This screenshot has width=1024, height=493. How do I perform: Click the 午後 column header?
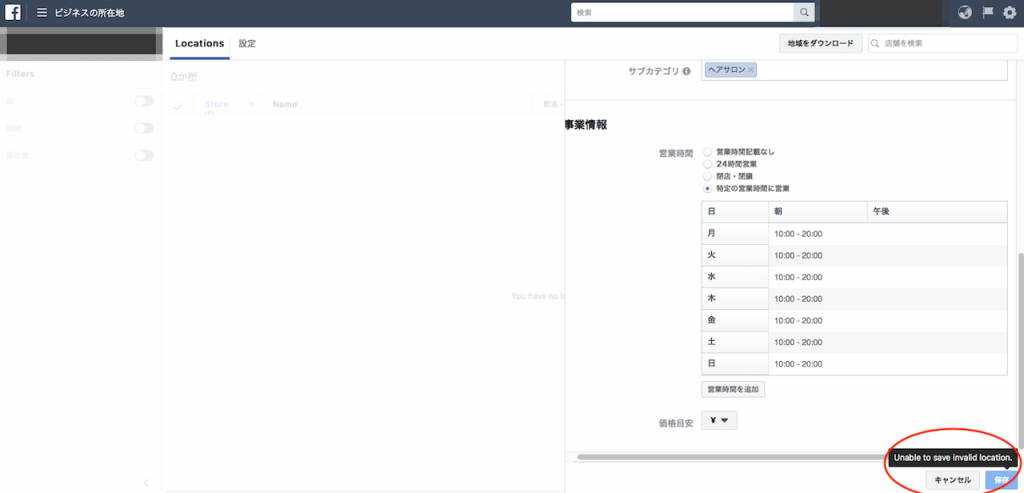pos(937,212)
